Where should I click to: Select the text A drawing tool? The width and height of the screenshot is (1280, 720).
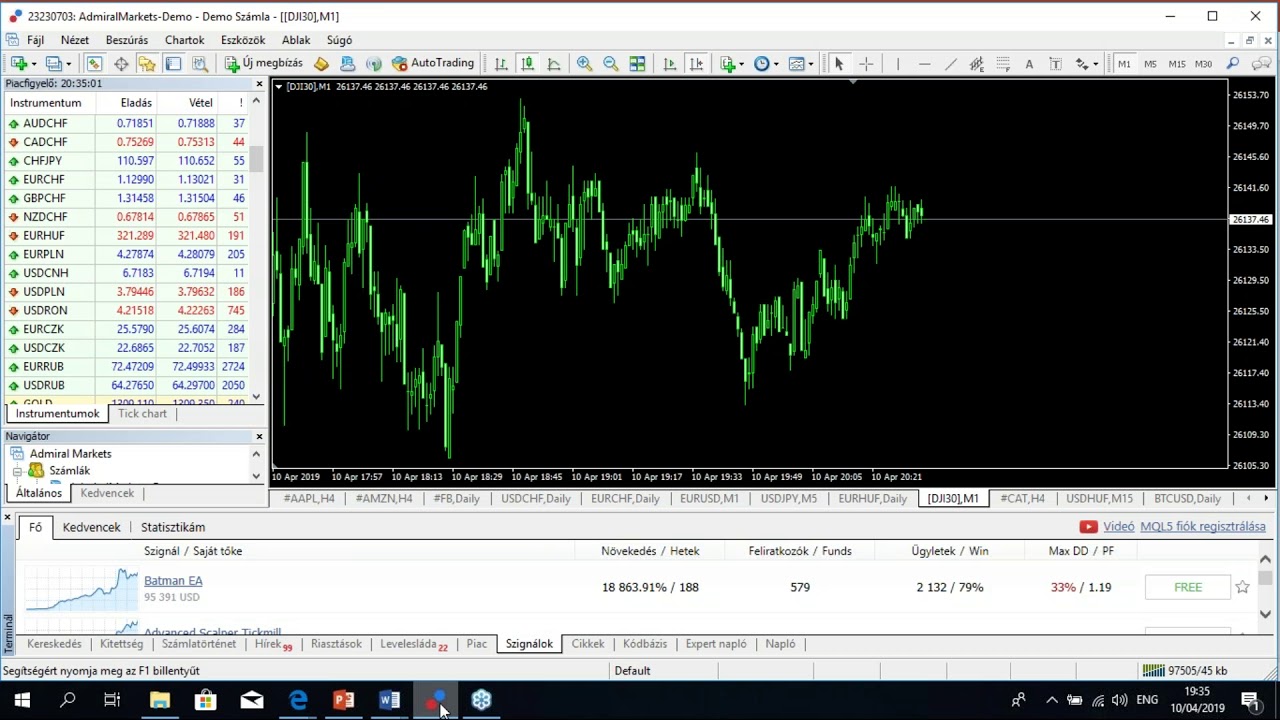click(x=1029, y=64)
